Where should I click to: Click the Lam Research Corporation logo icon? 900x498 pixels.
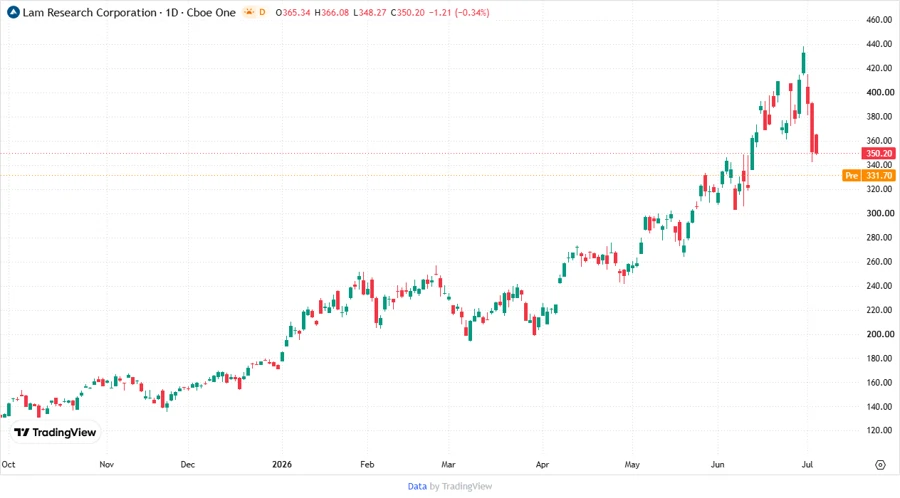coord(13,12)
